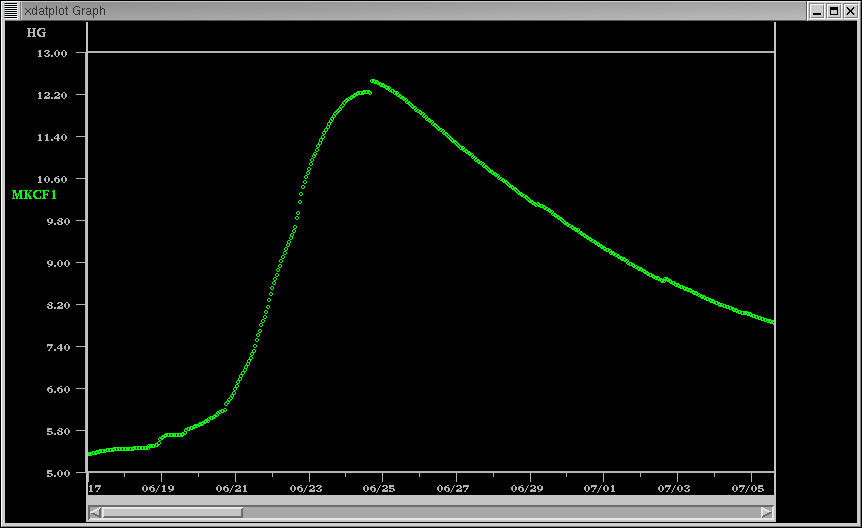Open the window menu icon in title bar

(11, 10)
